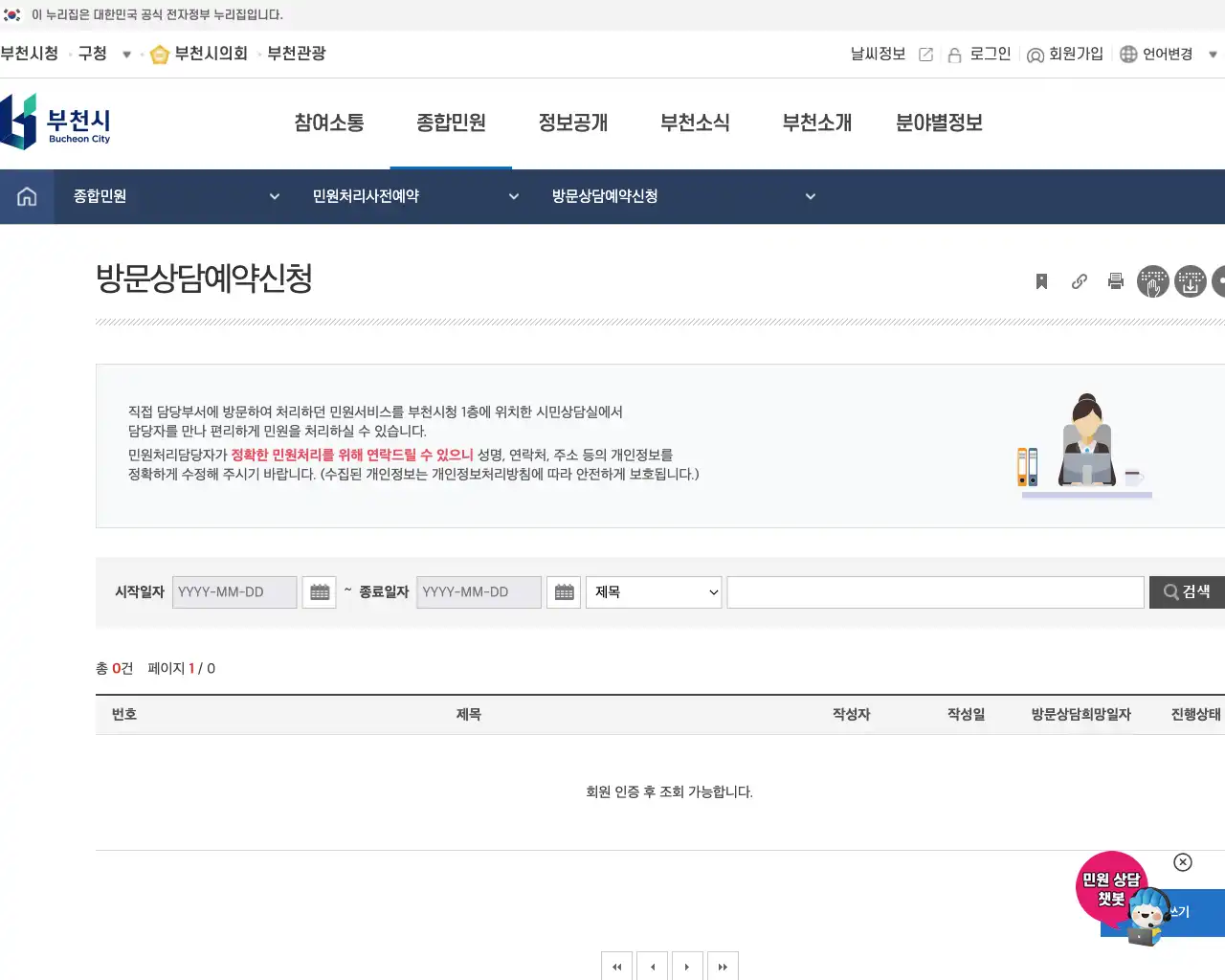Close the chatbot popup with the X

[x=1183, y=862]
